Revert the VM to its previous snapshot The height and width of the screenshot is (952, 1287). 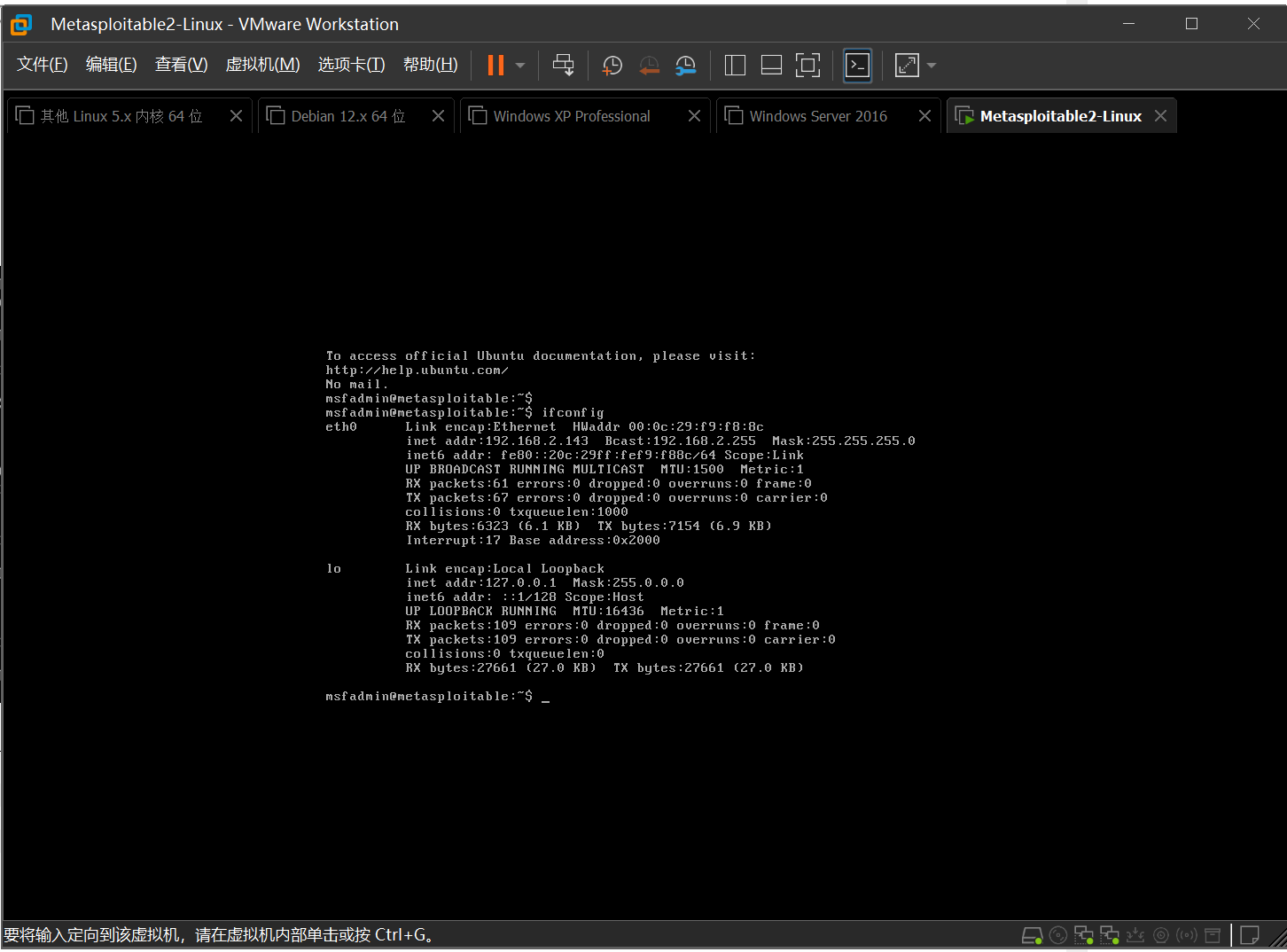pos(649,65)
